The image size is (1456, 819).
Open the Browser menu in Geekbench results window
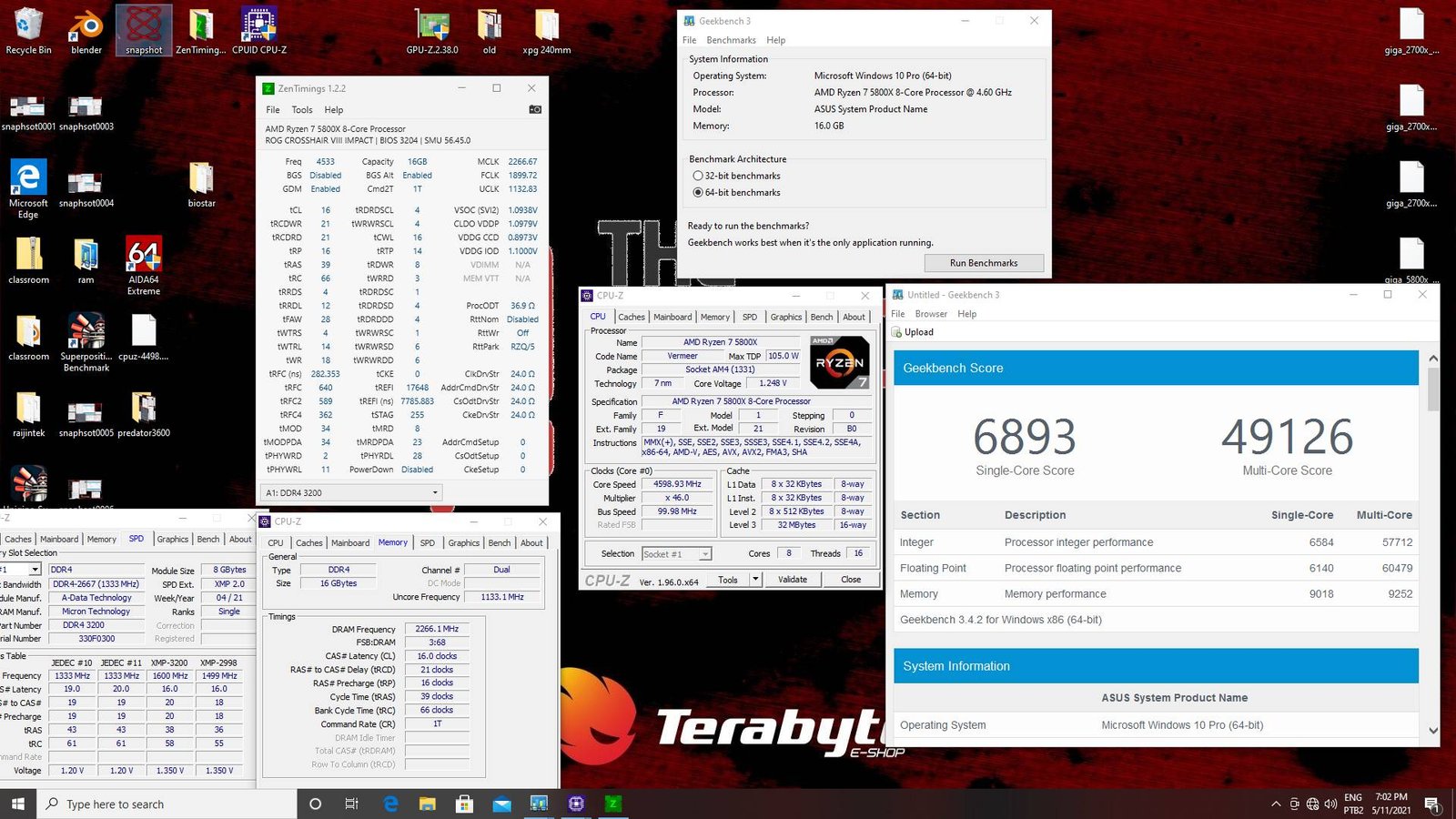[931, 314]
